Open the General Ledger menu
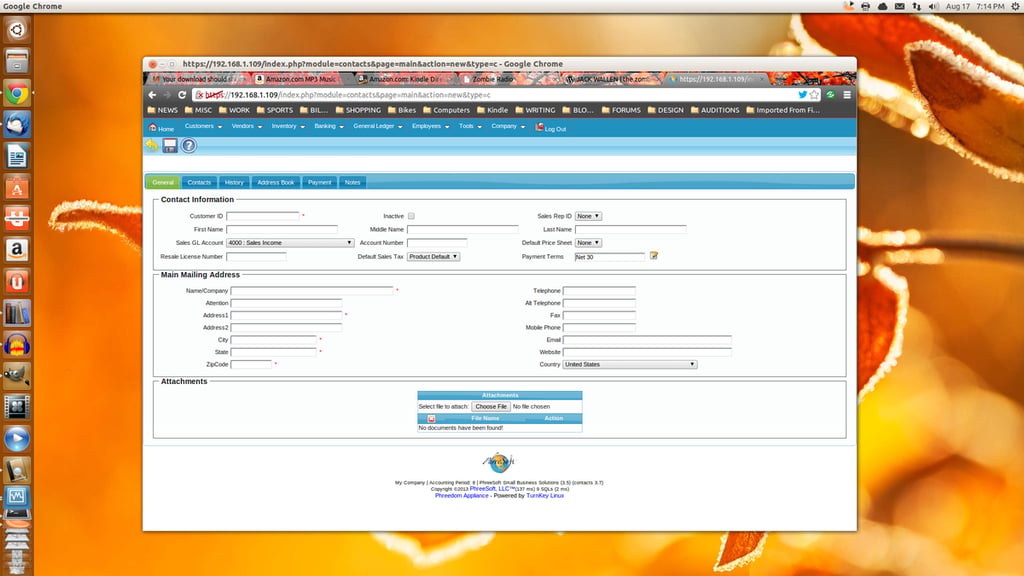1024x576 pixels. (x=377, y=126)
